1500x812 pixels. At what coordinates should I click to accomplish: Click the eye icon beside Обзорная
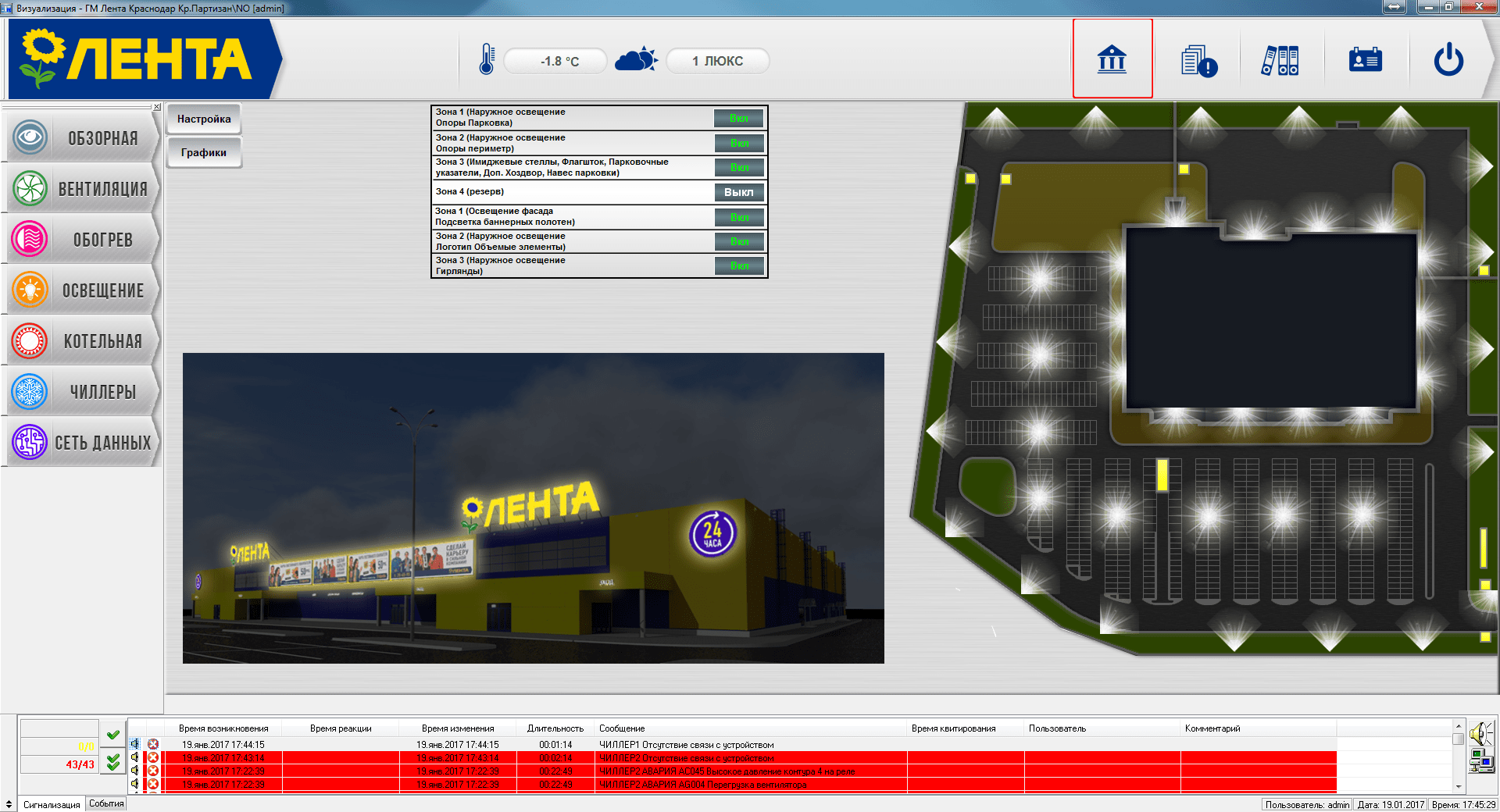30,137
